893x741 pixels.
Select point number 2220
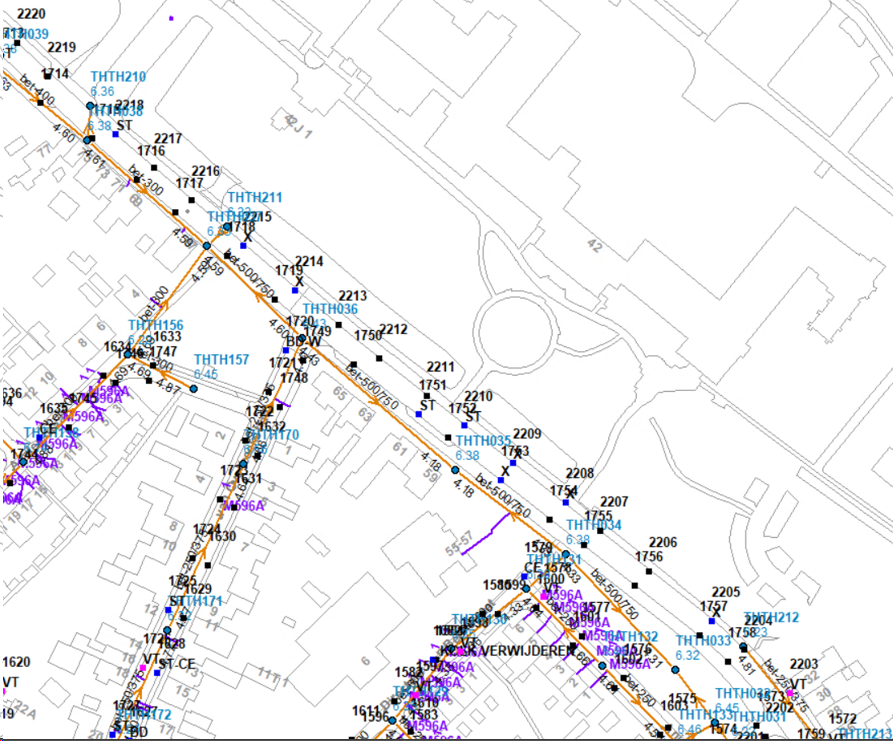[x=33, y=14]
